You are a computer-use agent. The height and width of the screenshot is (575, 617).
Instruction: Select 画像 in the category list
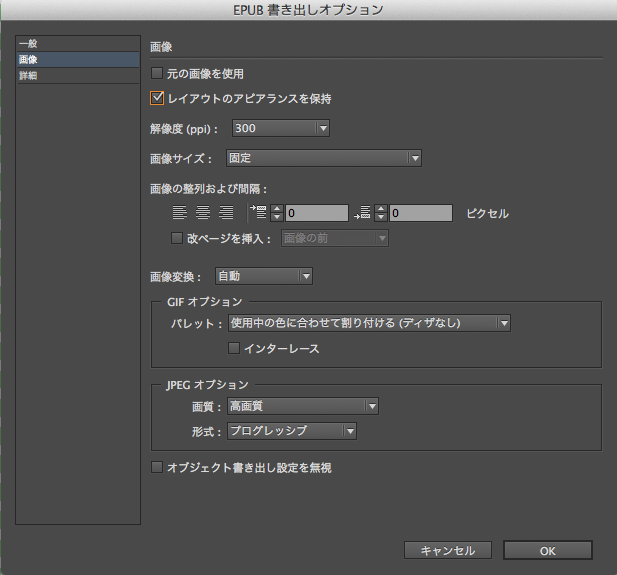tap(78, 59)
